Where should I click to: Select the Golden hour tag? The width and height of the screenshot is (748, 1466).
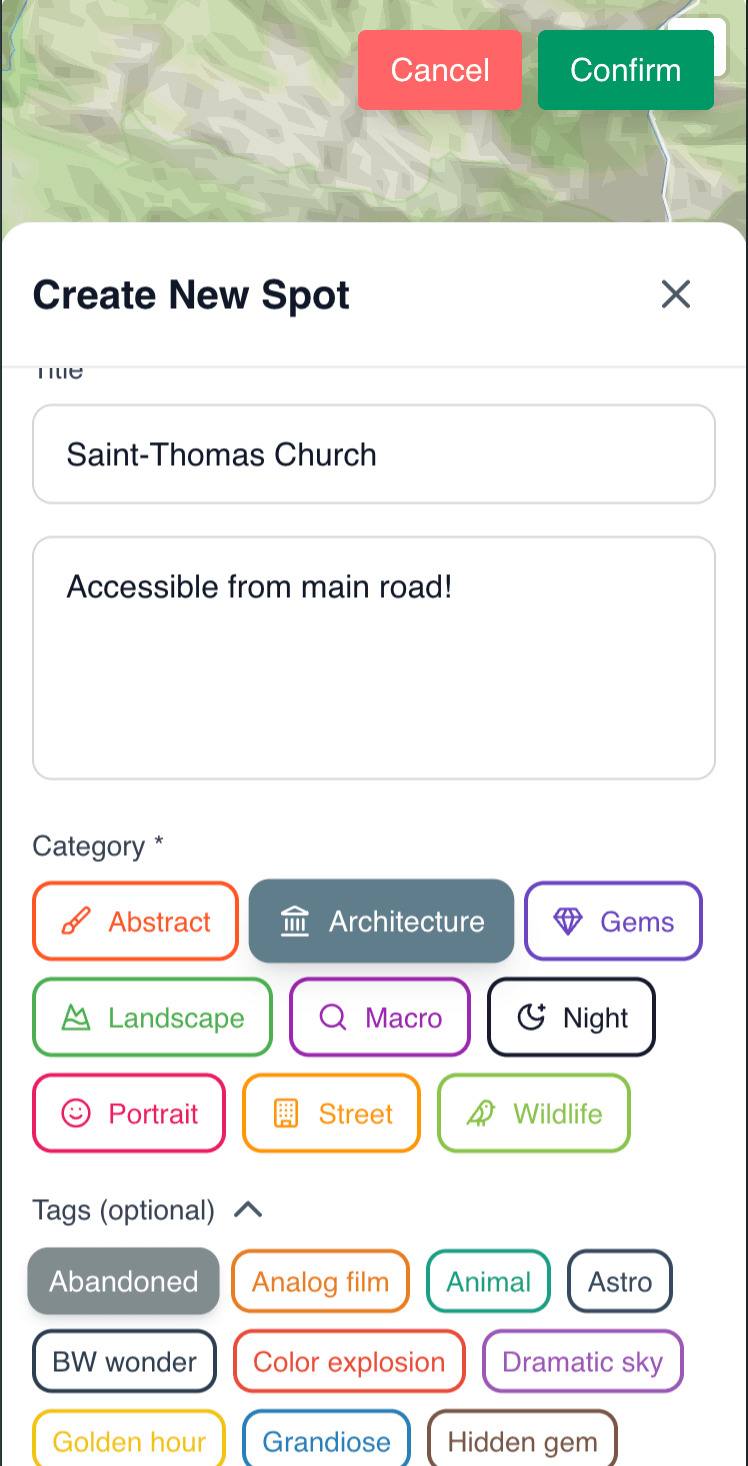tap(129, 1441)
